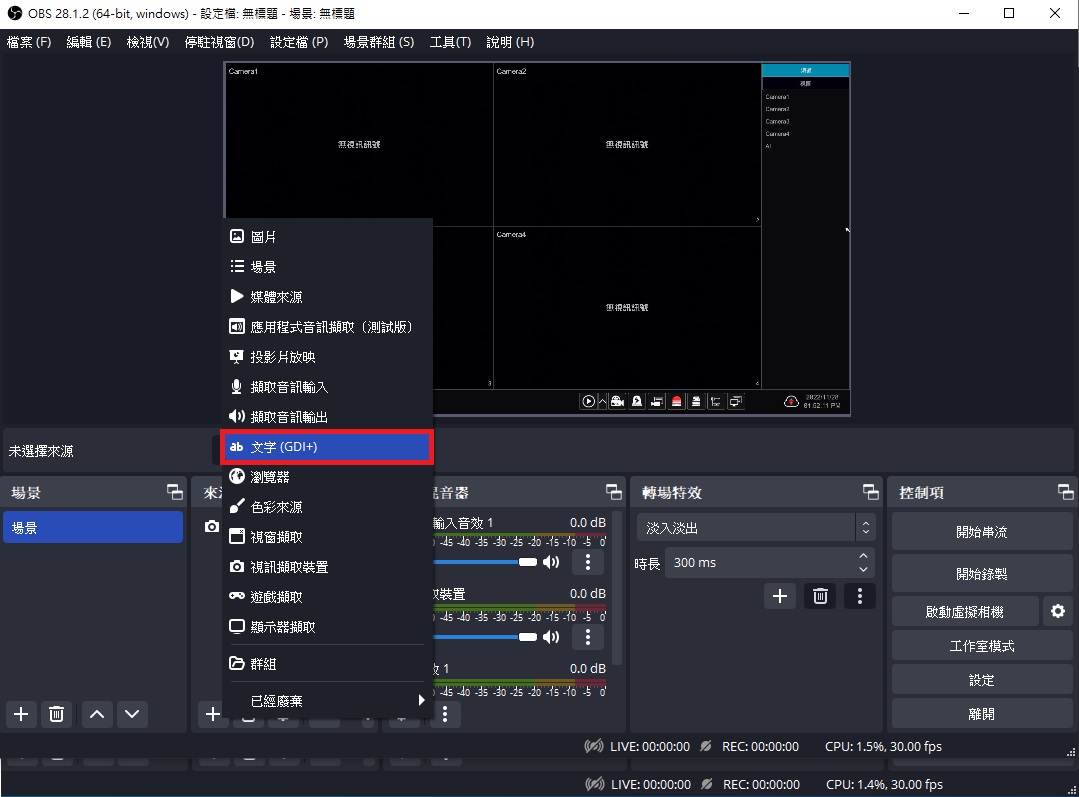
Task: Open transition properties three-dot menu
Action: [859, 596]
